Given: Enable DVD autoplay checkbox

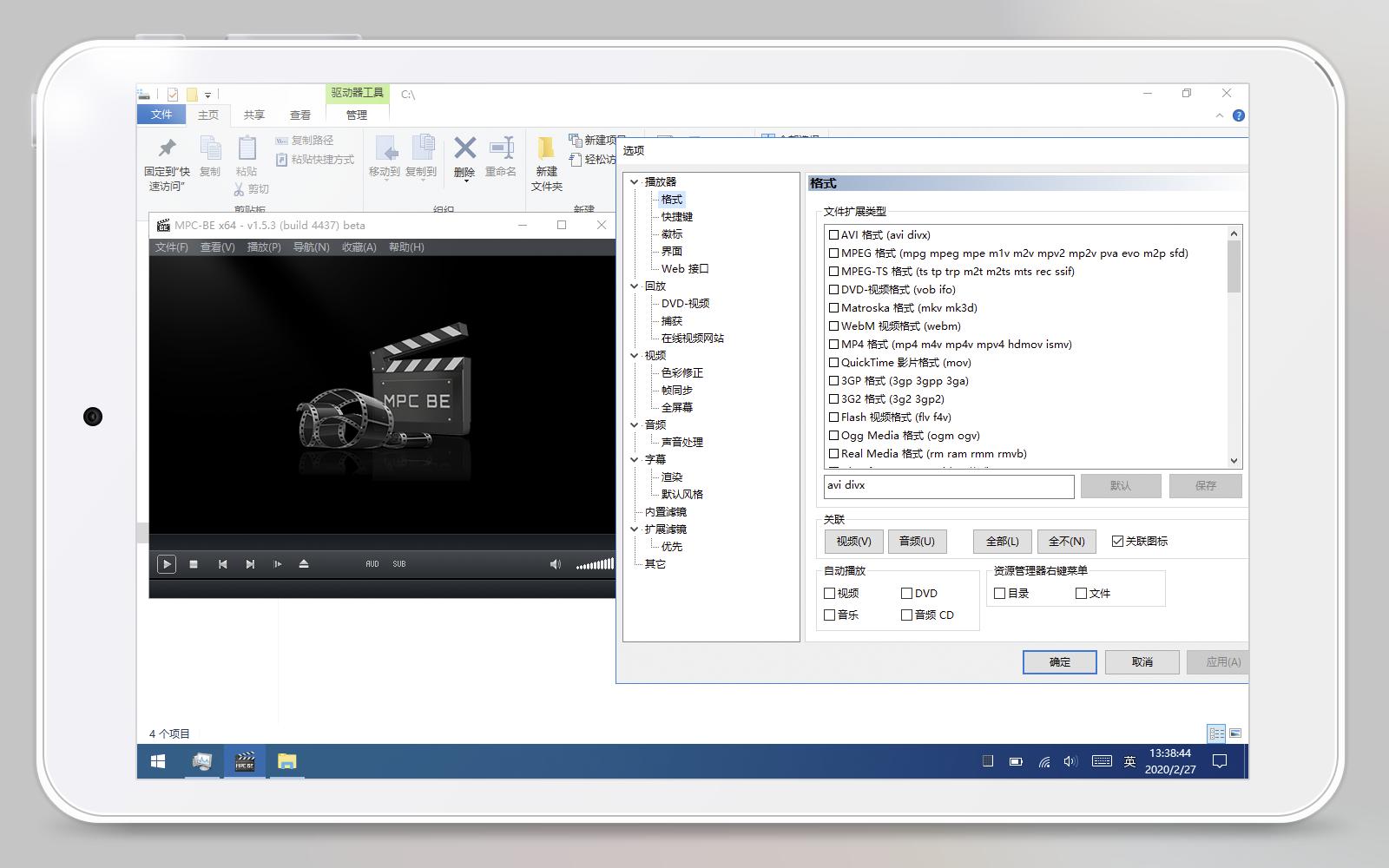Looking at the screenshot, I should [x=905, y=593].
